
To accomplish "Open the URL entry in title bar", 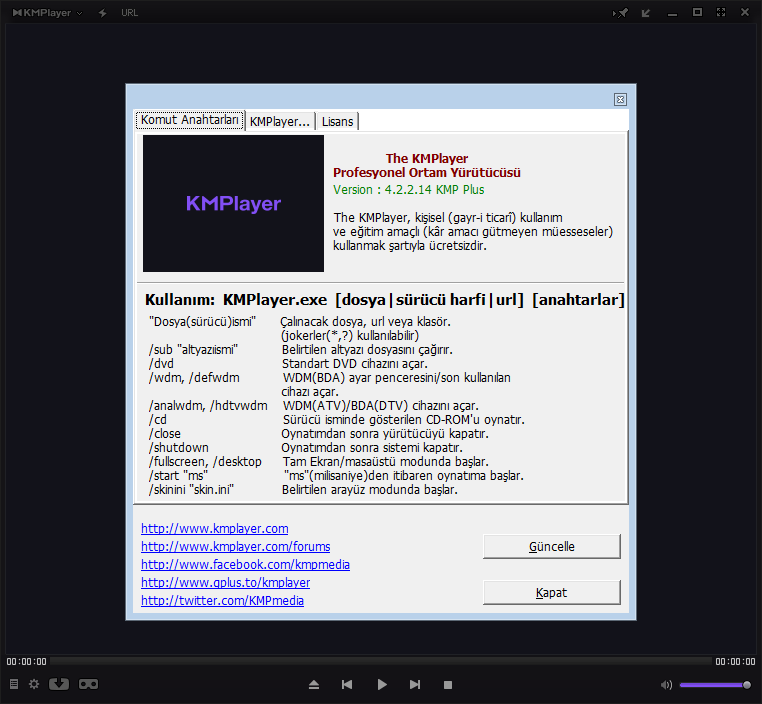I will (x=129, y=13).
